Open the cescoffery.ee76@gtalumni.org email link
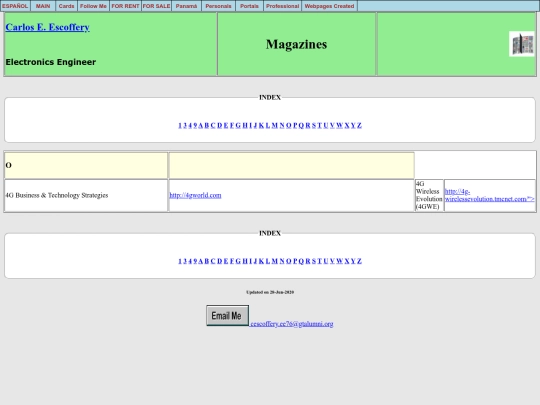Viewport: 540px width, 405px height. click(x=292, y=324)
